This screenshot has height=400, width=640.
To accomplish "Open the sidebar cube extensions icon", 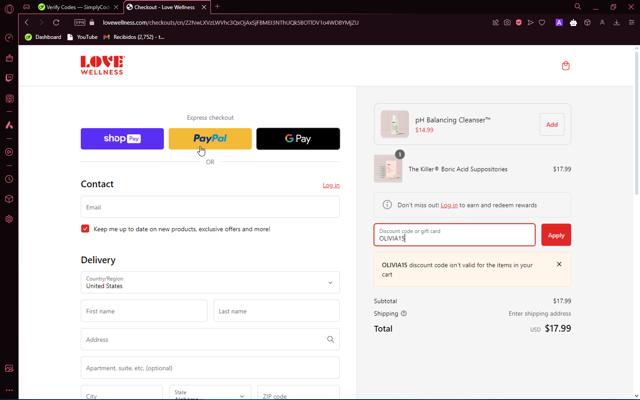I will click(9, 199).
